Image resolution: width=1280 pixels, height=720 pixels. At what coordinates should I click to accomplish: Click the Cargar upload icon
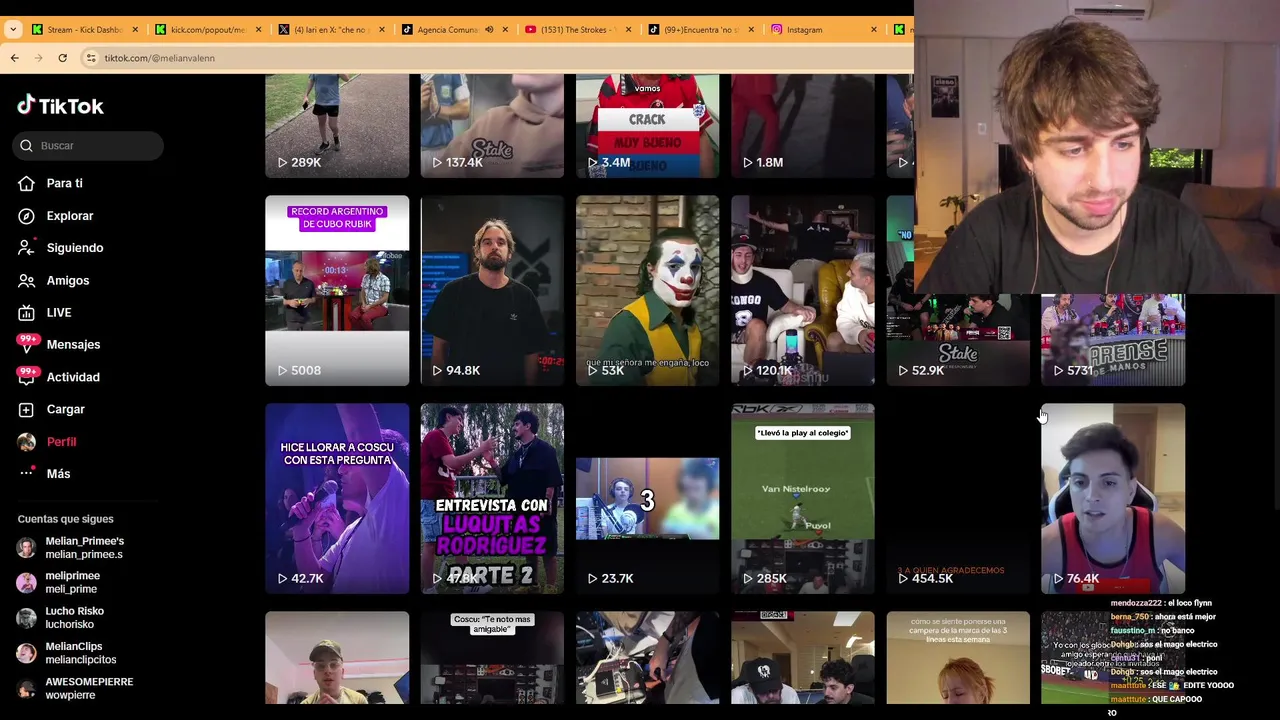[x=27, y=409]
